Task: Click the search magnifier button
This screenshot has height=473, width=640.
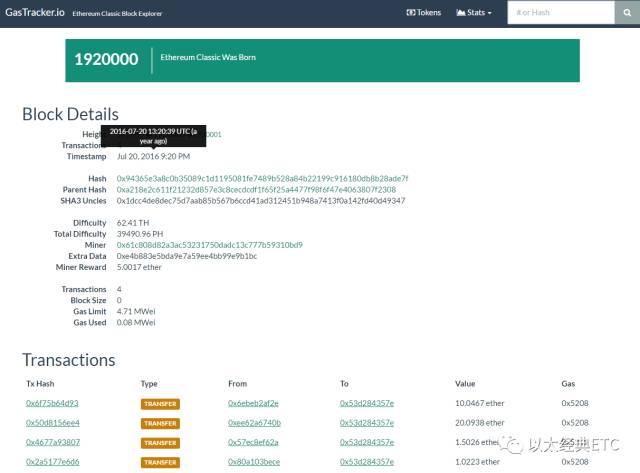Action: pyautogui.click(x=627, y=13)
